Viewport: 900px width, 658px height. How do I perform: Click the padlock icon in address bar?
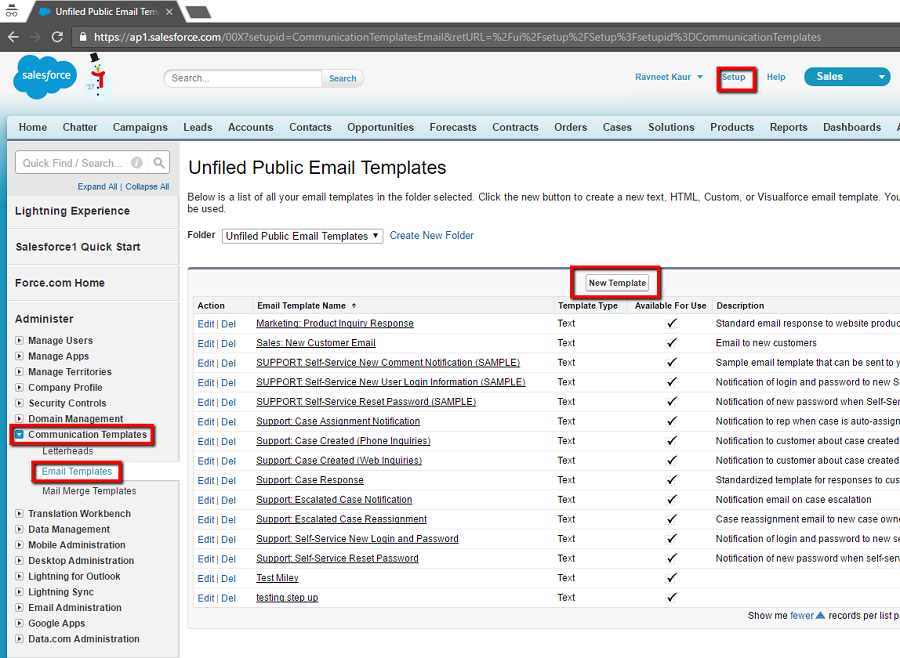(x=84, y=37)
